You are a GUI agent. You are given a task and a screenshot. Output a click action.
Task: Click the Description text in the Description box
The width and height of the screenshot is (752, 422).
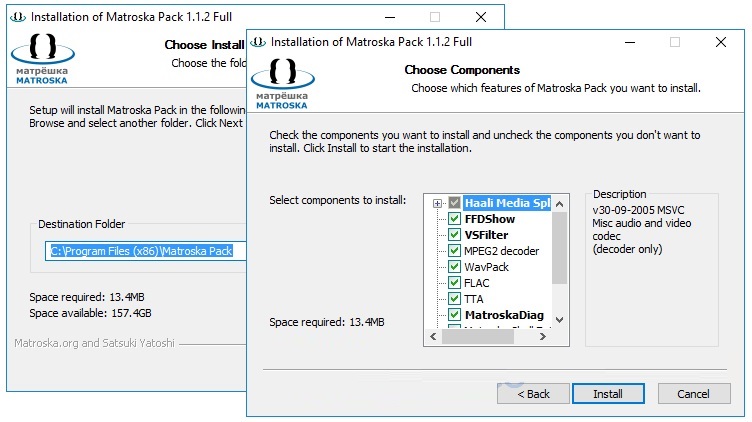[641, 230]
